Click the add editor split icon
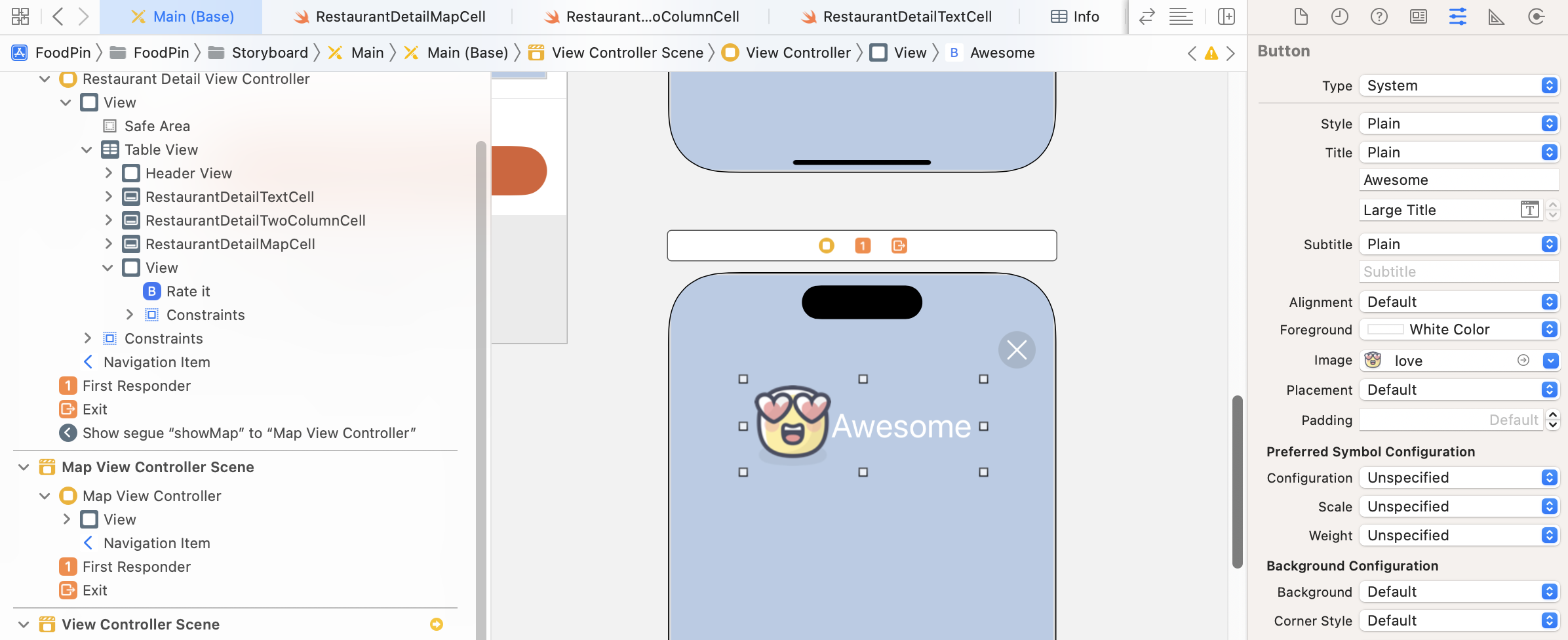The width and height of the screenshot is (1568, 640). tap(1226, 17)
